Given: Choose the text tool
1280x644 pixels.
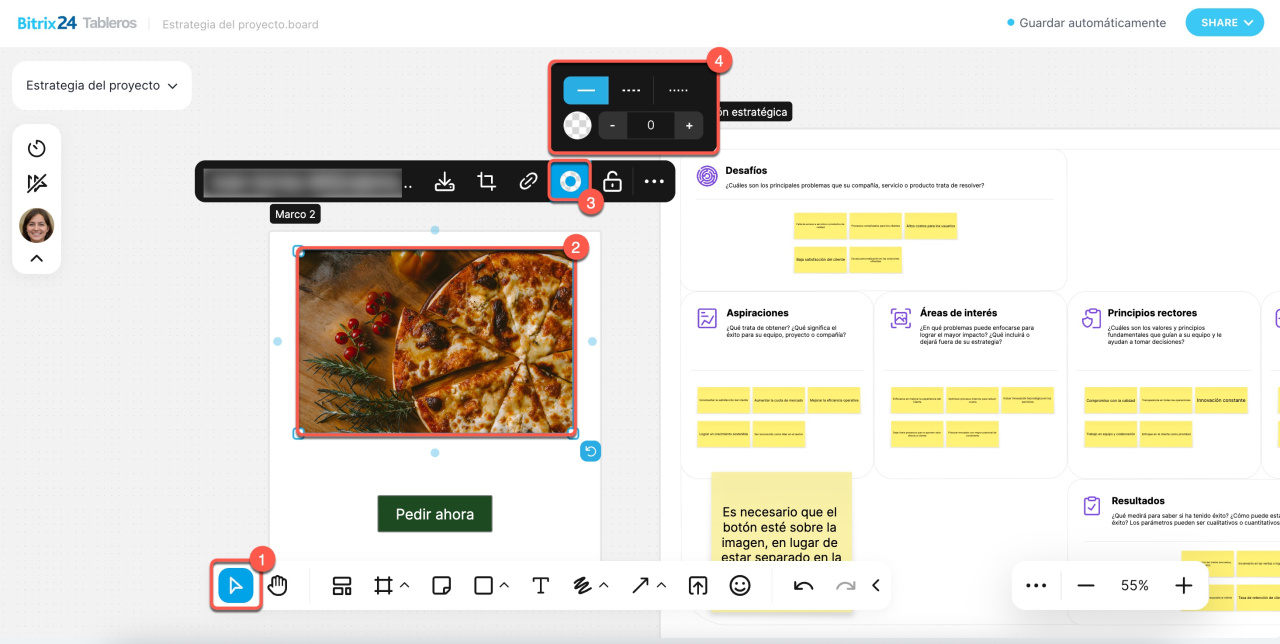Looking at the screenshot, I should point(540,586).
